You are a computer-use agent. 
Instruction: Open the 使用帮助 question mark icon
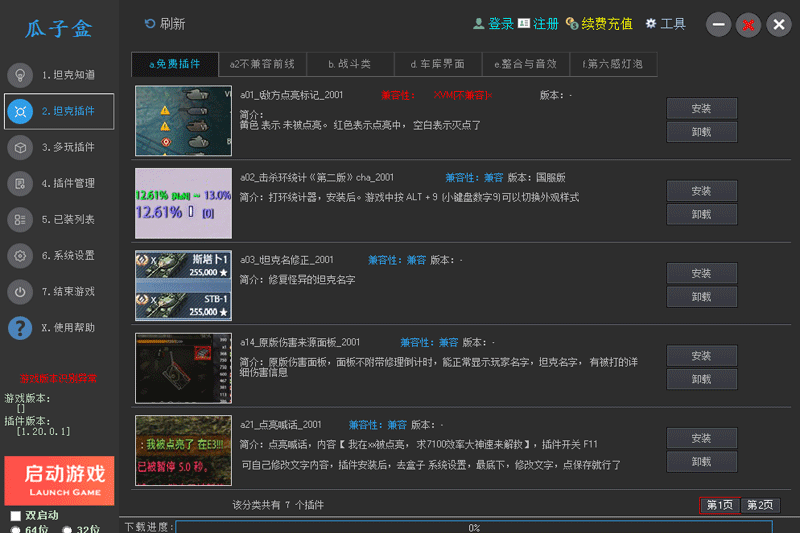pyautogui.click(x=20, y=328)
